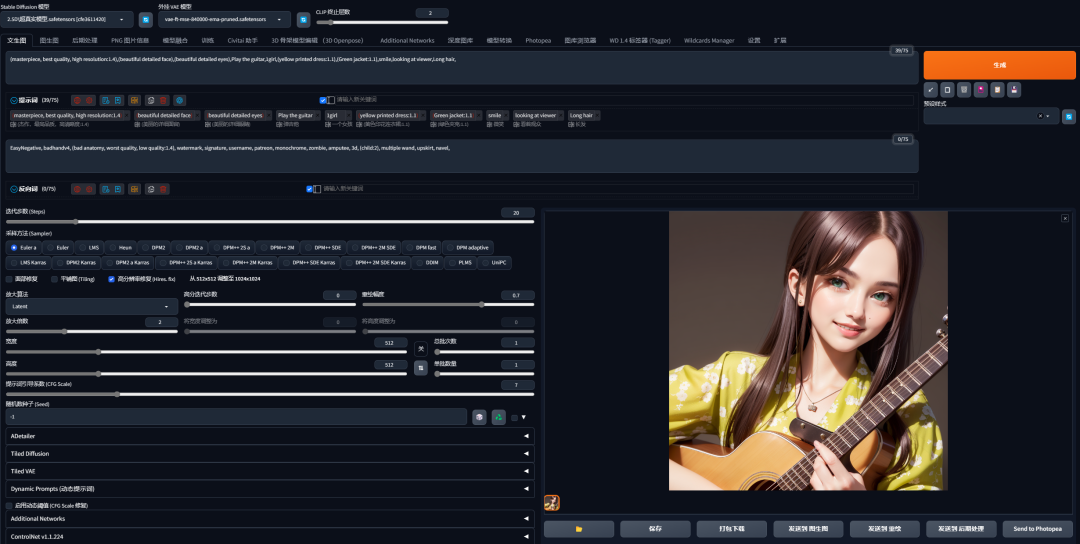
Task: Open the output folder with folder icon button
Action: tap(579, 529)
